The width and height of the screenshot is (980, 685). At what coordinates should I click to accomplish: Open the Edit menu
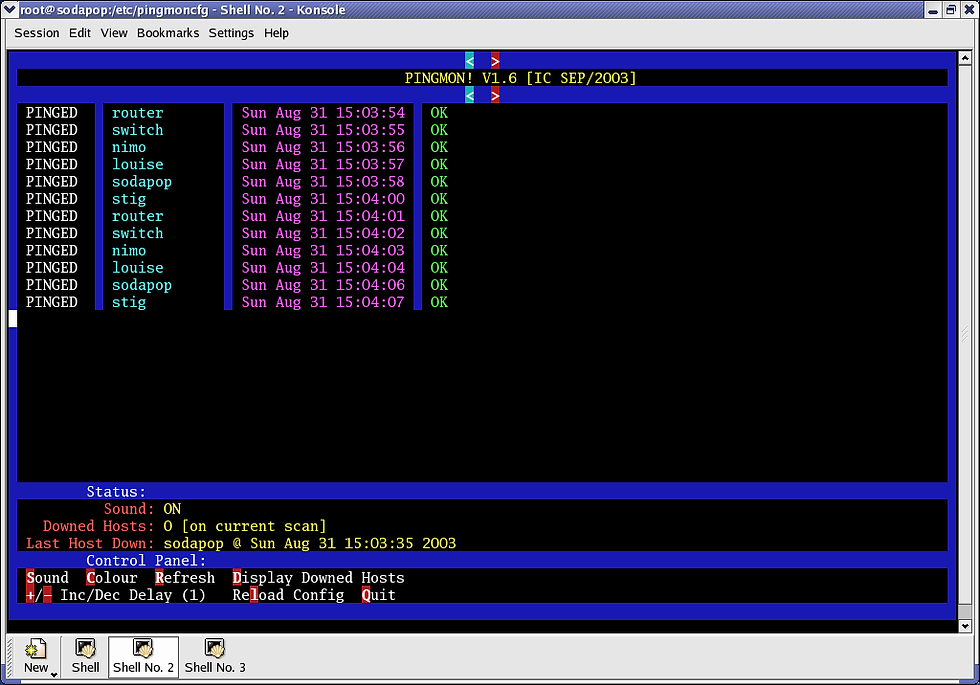coord(80,33)
